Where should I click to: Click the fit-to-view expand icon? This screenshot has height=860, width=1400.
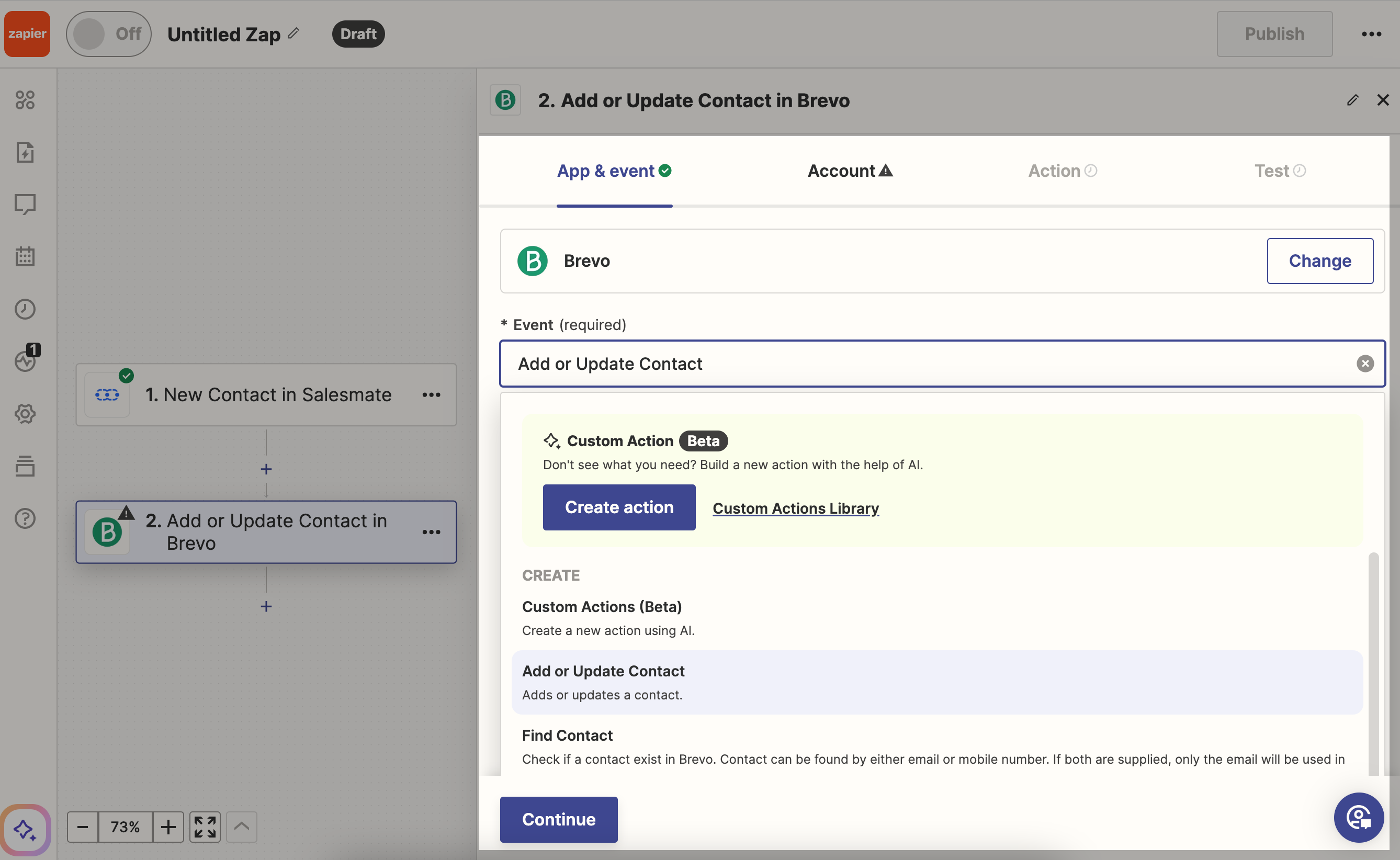click(x=205, y=827)
